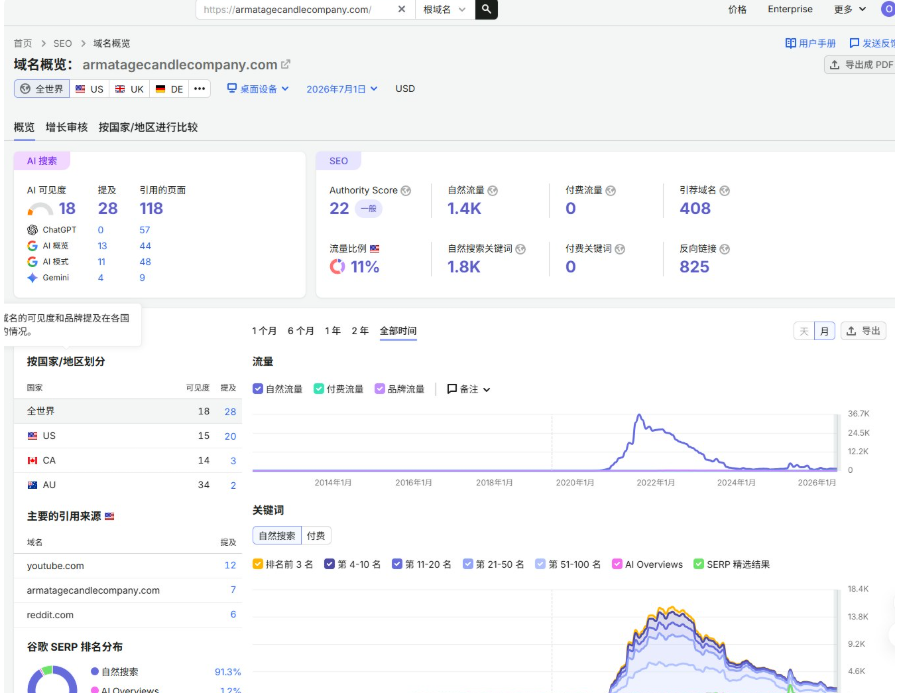Click the ChatGPT logo icon
The image size is (920, 693).
(32, 229)
